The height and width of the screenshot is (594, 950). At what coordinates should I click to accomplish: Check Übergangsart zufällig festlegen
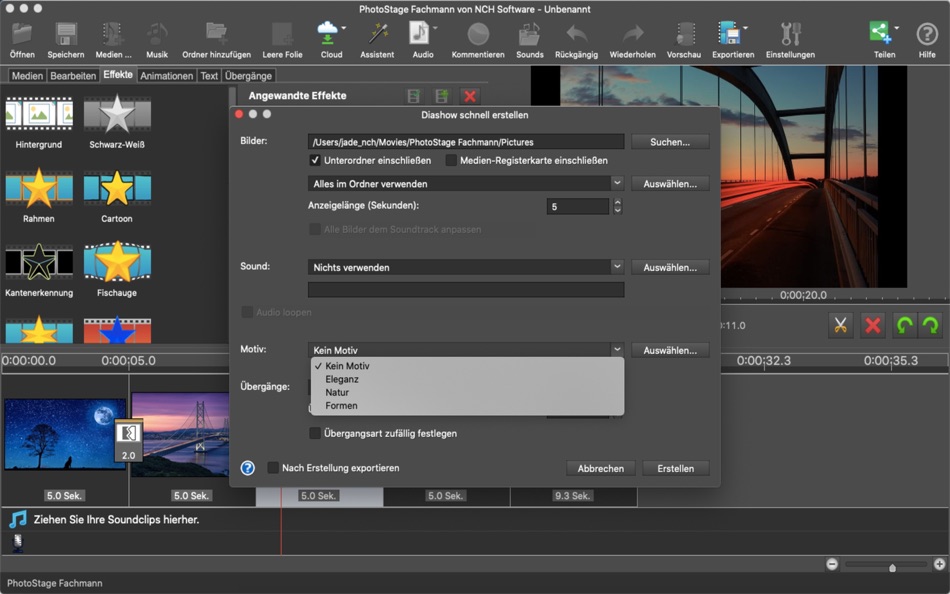[314, 433]
